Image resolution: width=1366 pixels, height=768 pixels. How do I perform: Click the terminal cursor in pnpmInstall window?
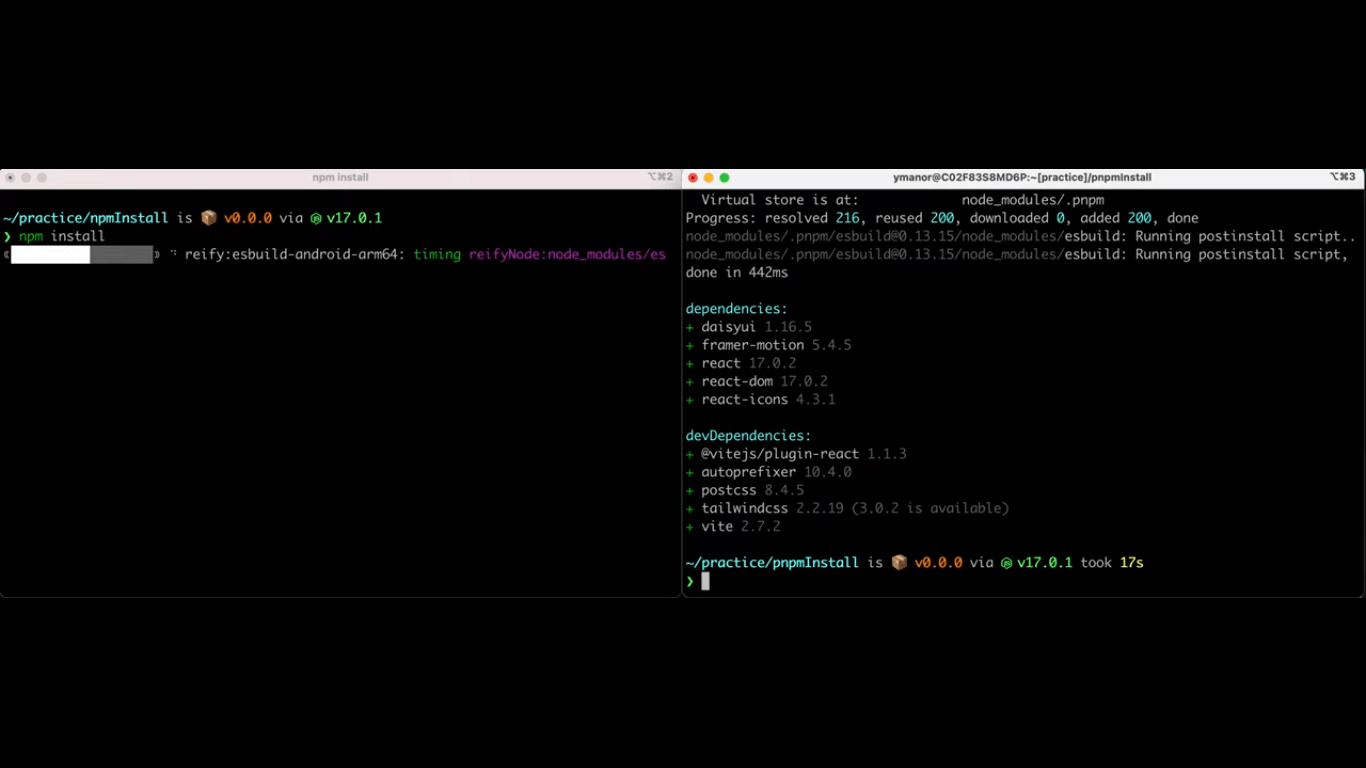[705, 581]
